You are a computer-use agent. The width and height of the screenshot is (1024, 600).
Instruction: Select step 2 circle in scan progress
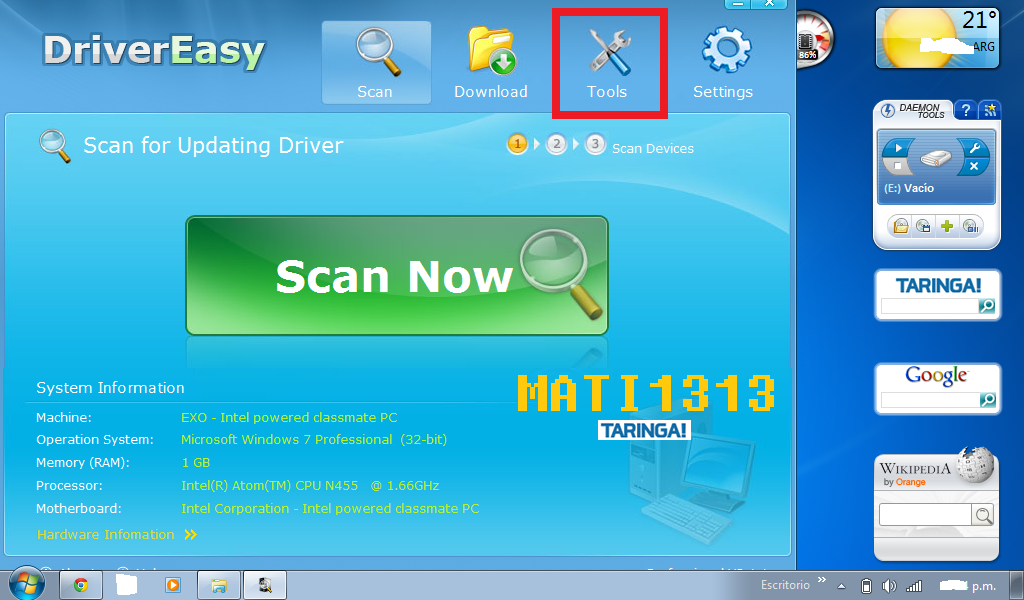(x=556, y=144)
